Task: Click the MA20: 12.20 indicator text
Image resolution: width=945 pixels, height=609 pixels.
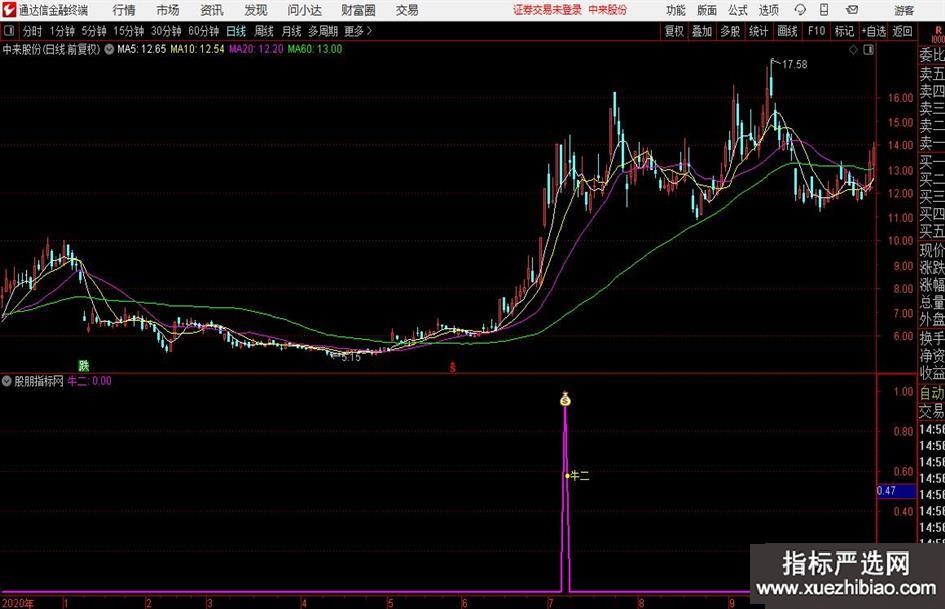Action: point(256,49)
